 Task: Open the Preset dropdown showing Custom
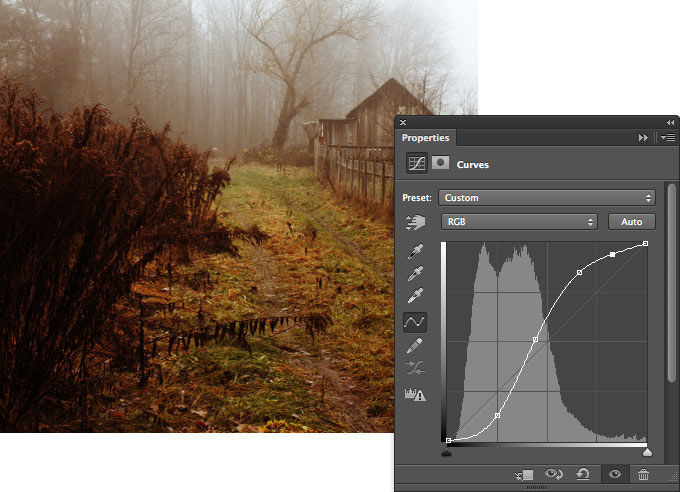click(546, 198)
